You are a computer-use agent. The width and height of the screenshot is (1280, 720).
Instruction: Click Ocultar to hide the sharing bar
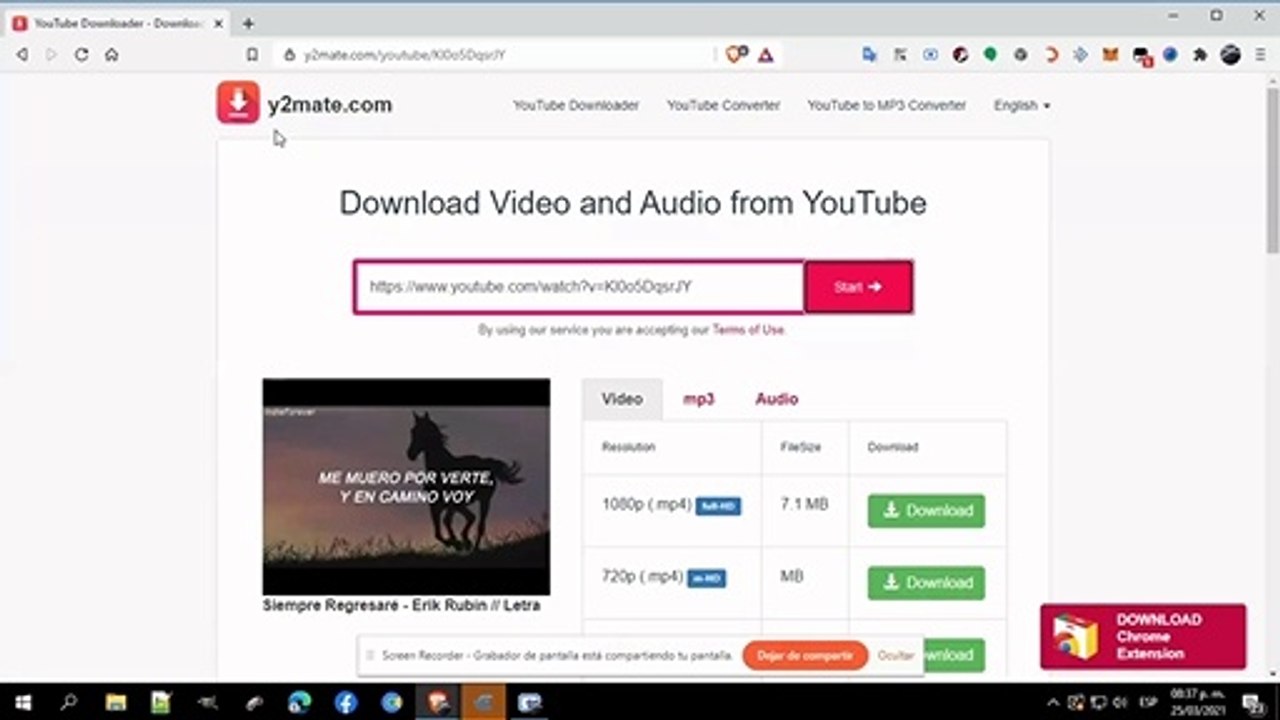pos(896,656)
